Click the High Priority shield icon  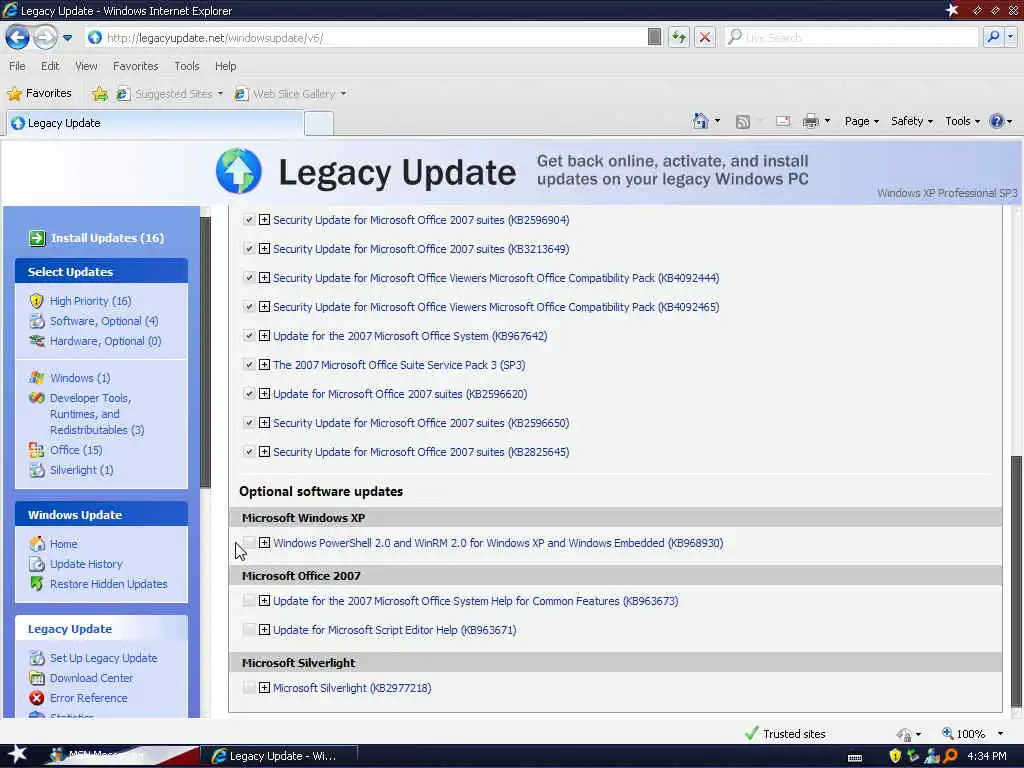tap(37, 301)
